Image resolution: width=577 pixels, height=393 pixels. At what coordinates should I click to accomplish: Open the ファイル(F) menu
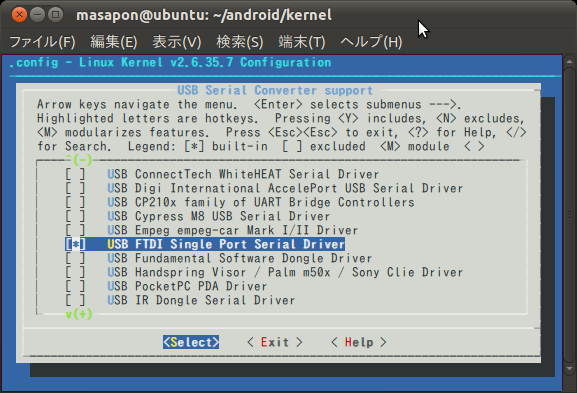coord(42,42)
